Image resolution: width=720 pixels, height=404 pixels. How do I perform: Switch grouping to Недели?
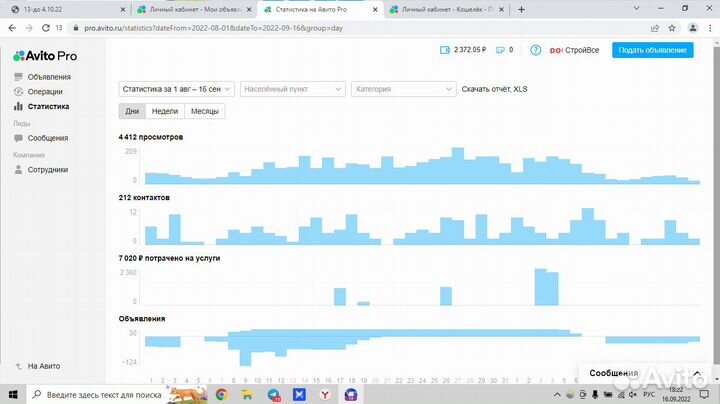165,111
